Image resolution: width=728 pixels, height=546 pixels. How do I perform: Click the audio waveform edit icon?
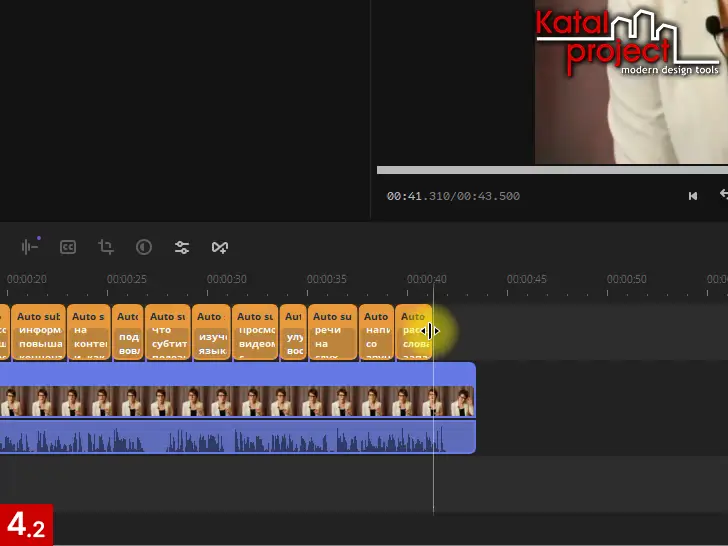[x=30, y=247]
